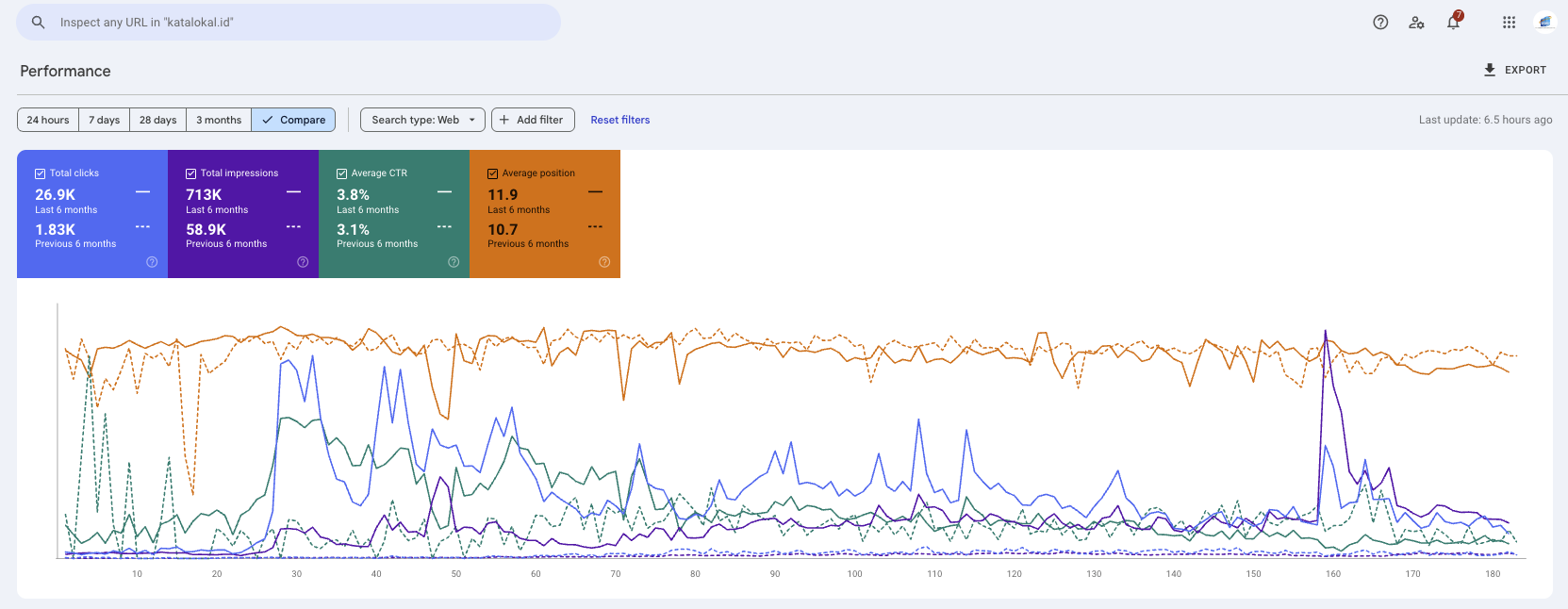
Task: Open the Compare date range option
Action: coord(293,120)
